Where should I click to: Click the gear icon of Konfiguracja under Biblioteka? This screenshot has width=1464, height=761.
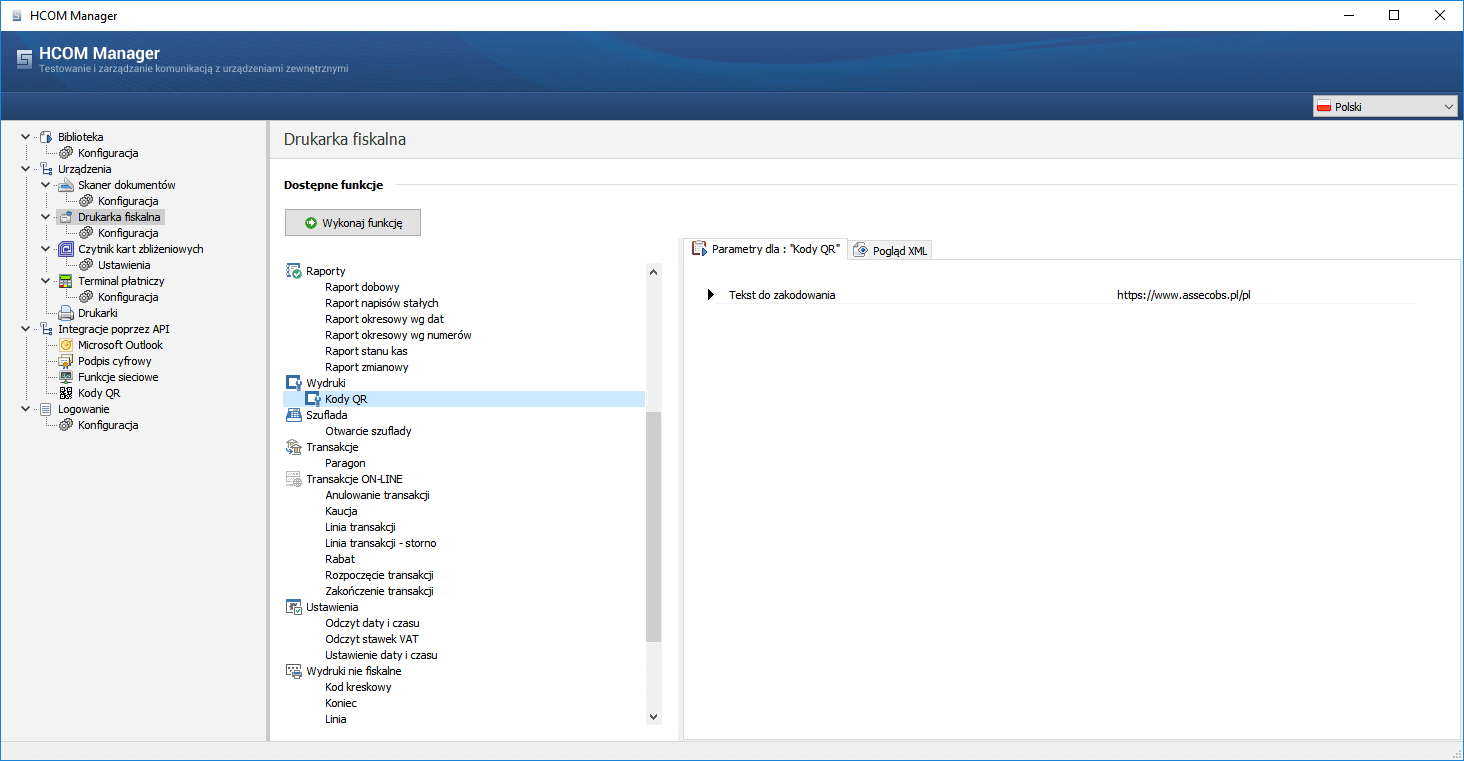pos(66,153)
